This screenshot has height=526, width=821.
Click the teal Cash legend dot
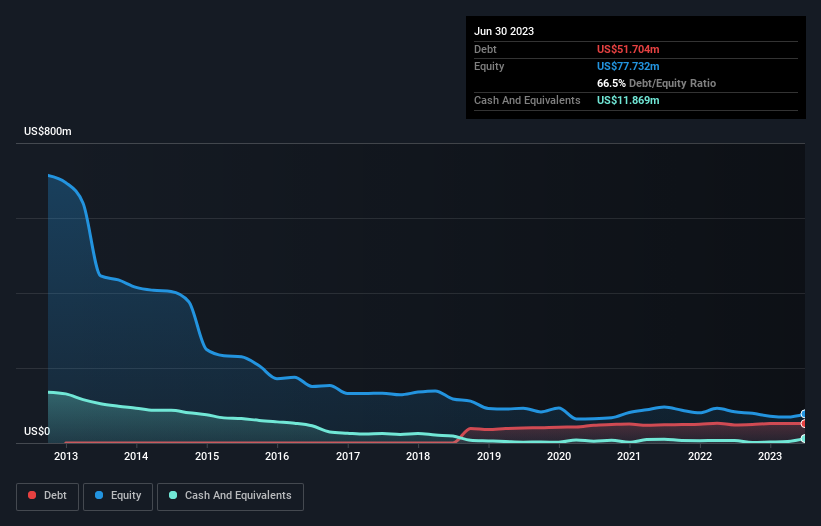pos(173,495)
